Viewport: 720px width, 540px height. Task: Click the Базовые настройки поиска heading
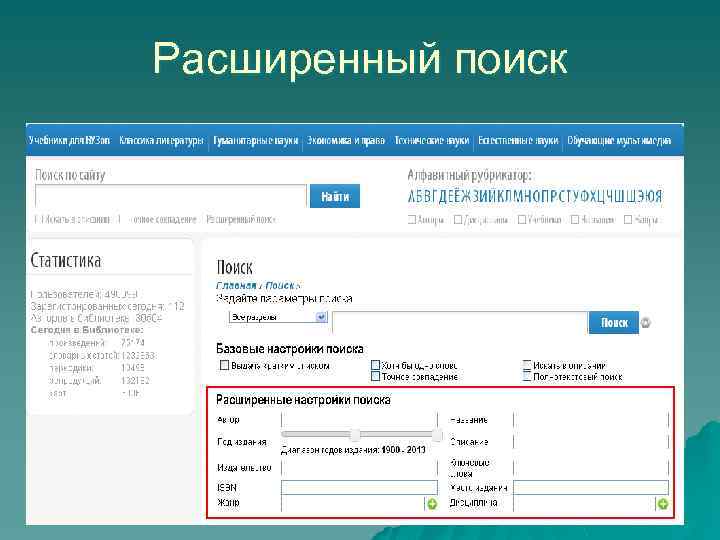point(290,349)
